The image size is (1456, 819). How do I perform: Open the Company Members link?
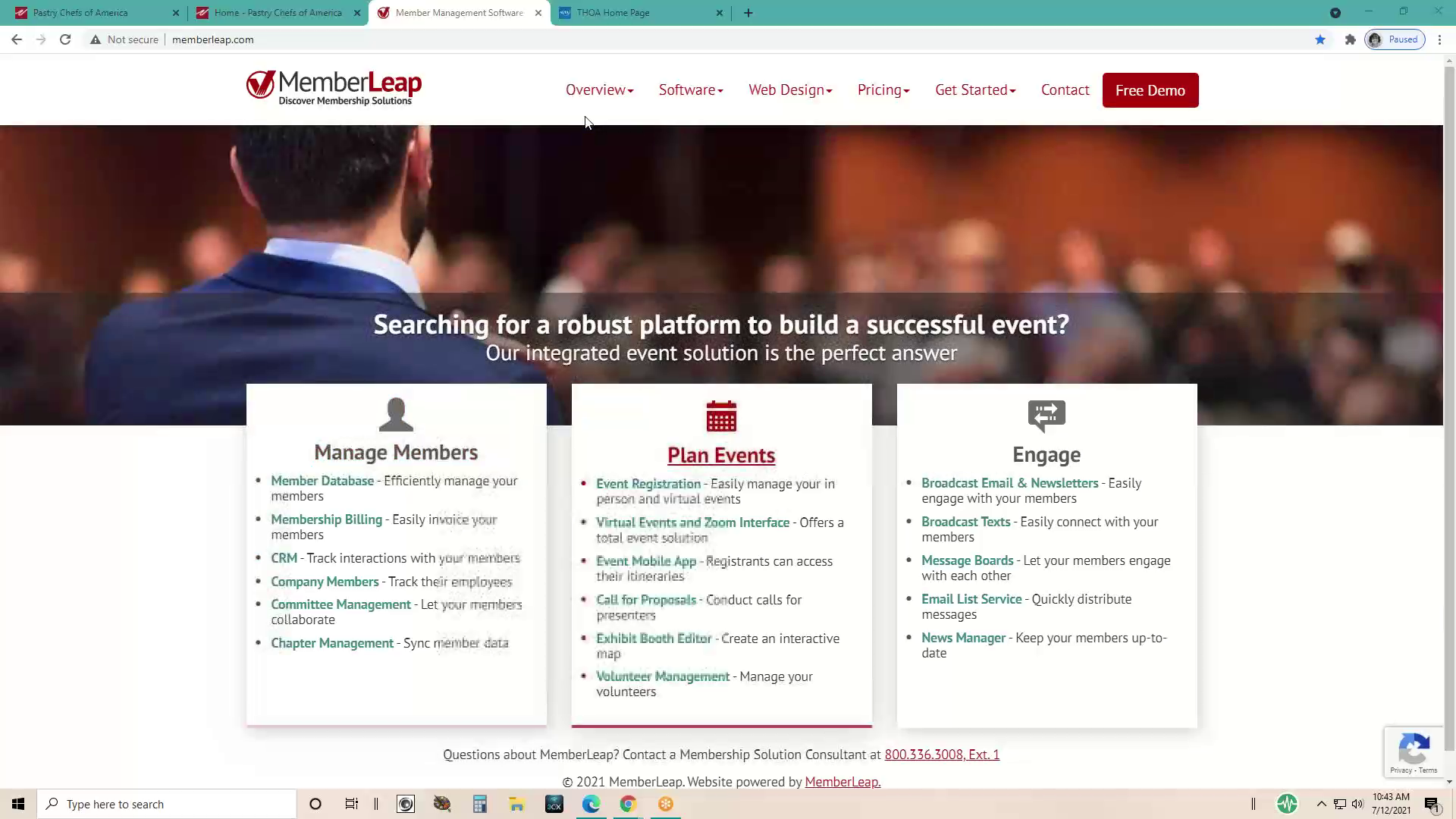pyautogui.click(x=325, y=582)
